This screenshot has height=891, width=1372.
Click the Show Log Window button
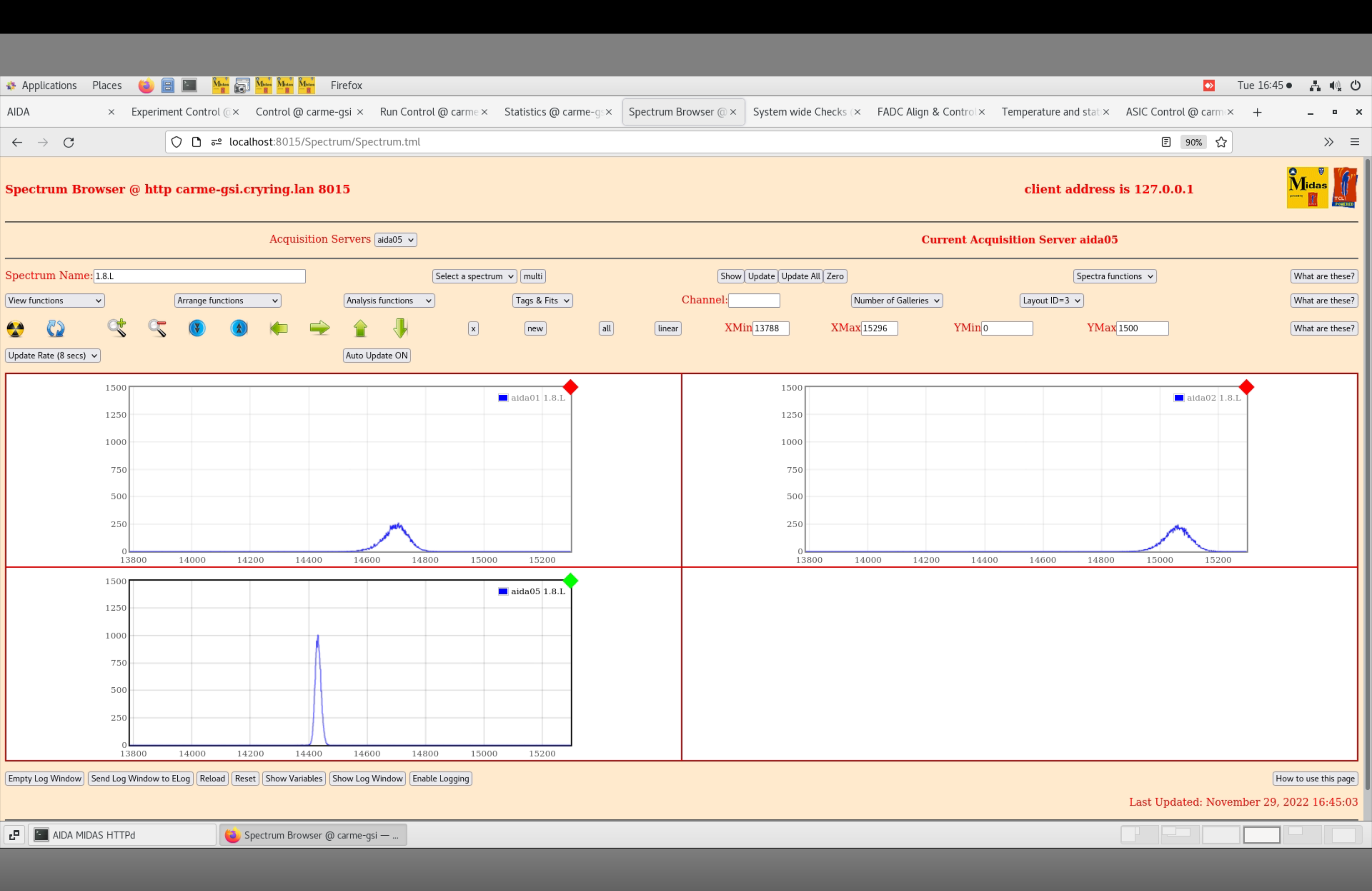point(367,778)
